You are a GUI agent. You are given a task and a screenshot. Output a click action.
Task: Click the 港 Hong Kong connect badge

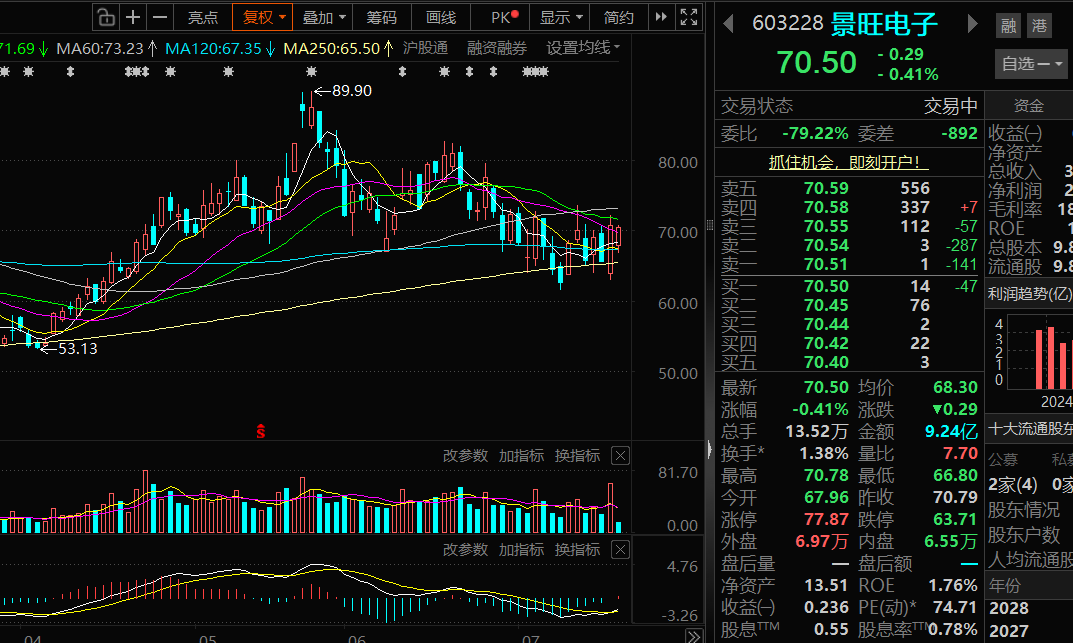click(1039, 26)
